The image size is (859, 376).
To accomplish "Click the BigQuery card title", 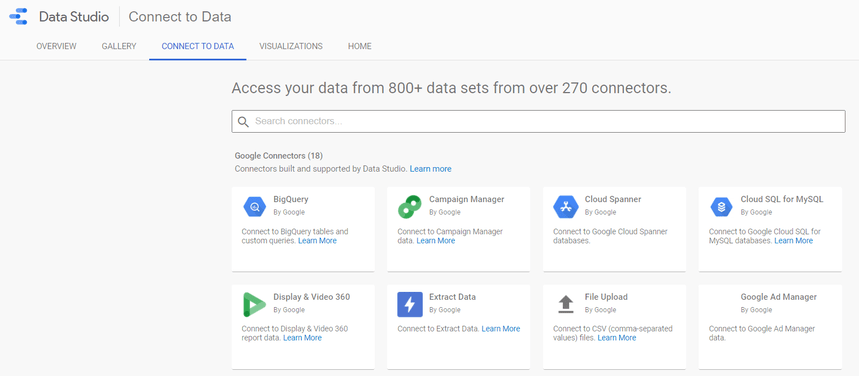I will (x=291, y=200).
